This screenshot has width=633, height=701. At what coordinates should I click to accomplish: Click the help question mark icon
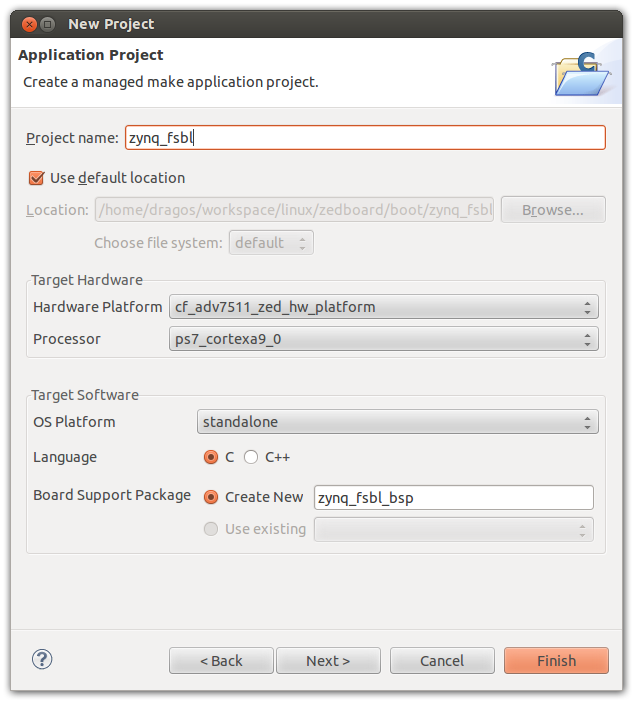point(42,659)
